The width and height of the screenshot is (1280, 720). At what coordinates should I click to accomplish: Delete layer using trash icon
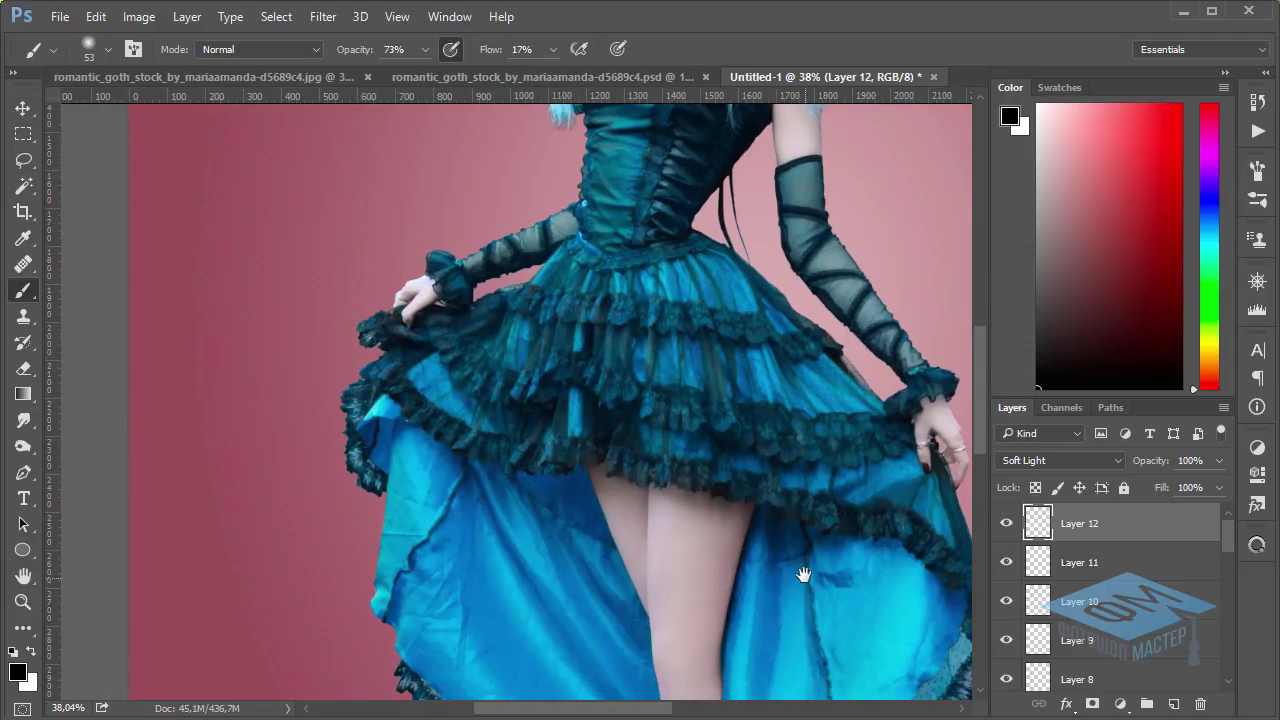click(x=1201, y=704)
